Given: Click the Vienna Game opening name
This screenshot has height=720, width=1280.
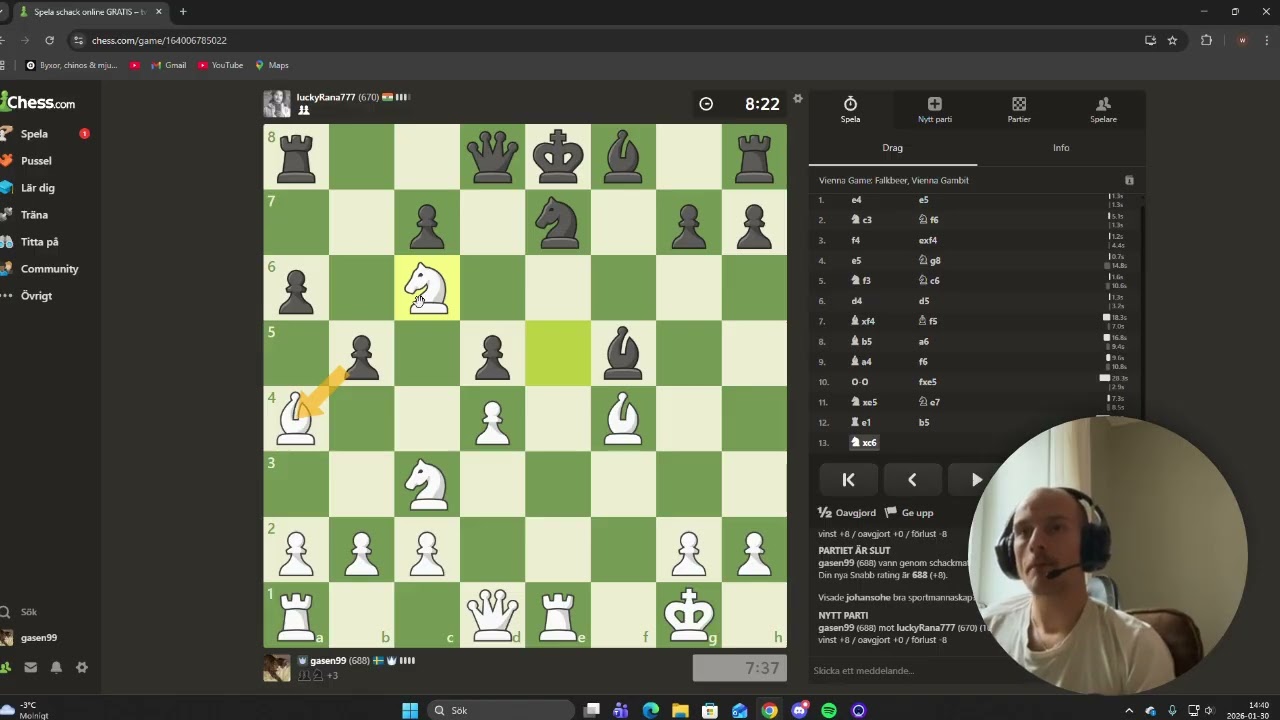Looking at the screenshot, I should (894, 181).
